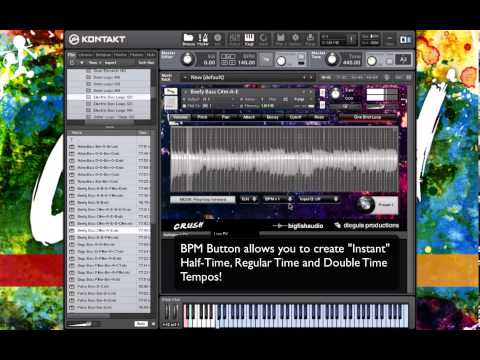Select the Database browser tab
This screenshot has width=480, height=360.
pos(103,55)
